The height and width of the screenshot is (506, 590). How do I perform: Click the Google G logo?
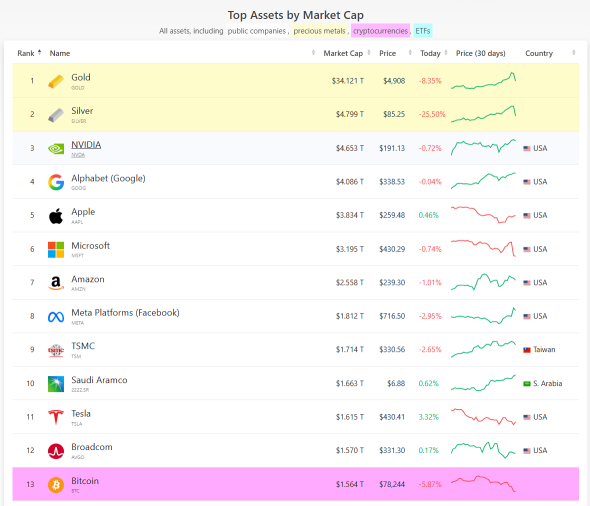[x=56, y=182]
